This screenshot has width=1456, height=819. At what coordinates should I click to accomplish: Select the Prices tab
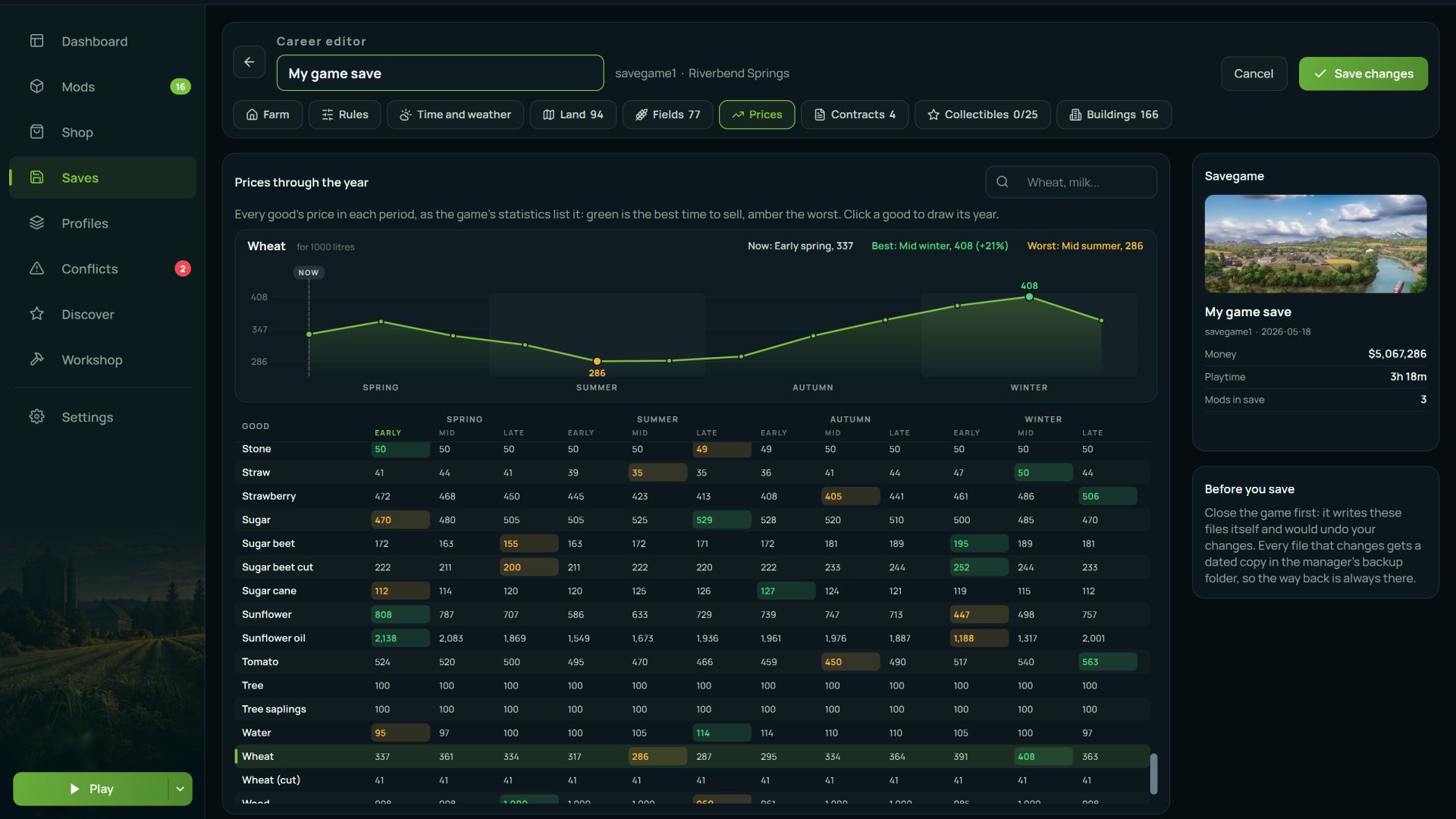tap(757, 115)
